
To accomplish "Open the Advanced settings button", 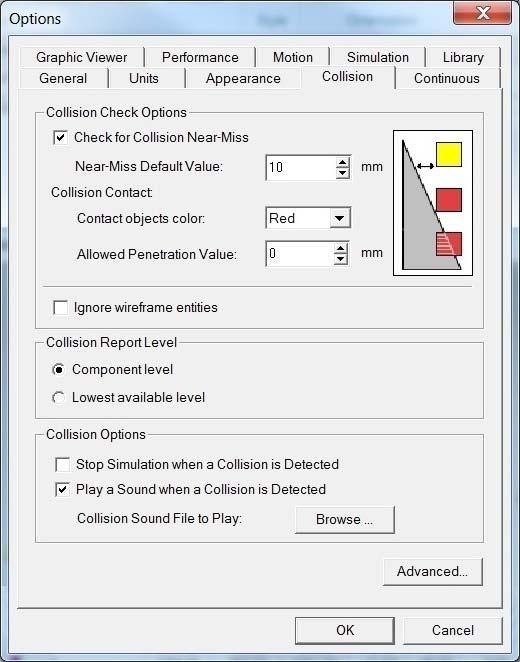I will coord(432,572).
